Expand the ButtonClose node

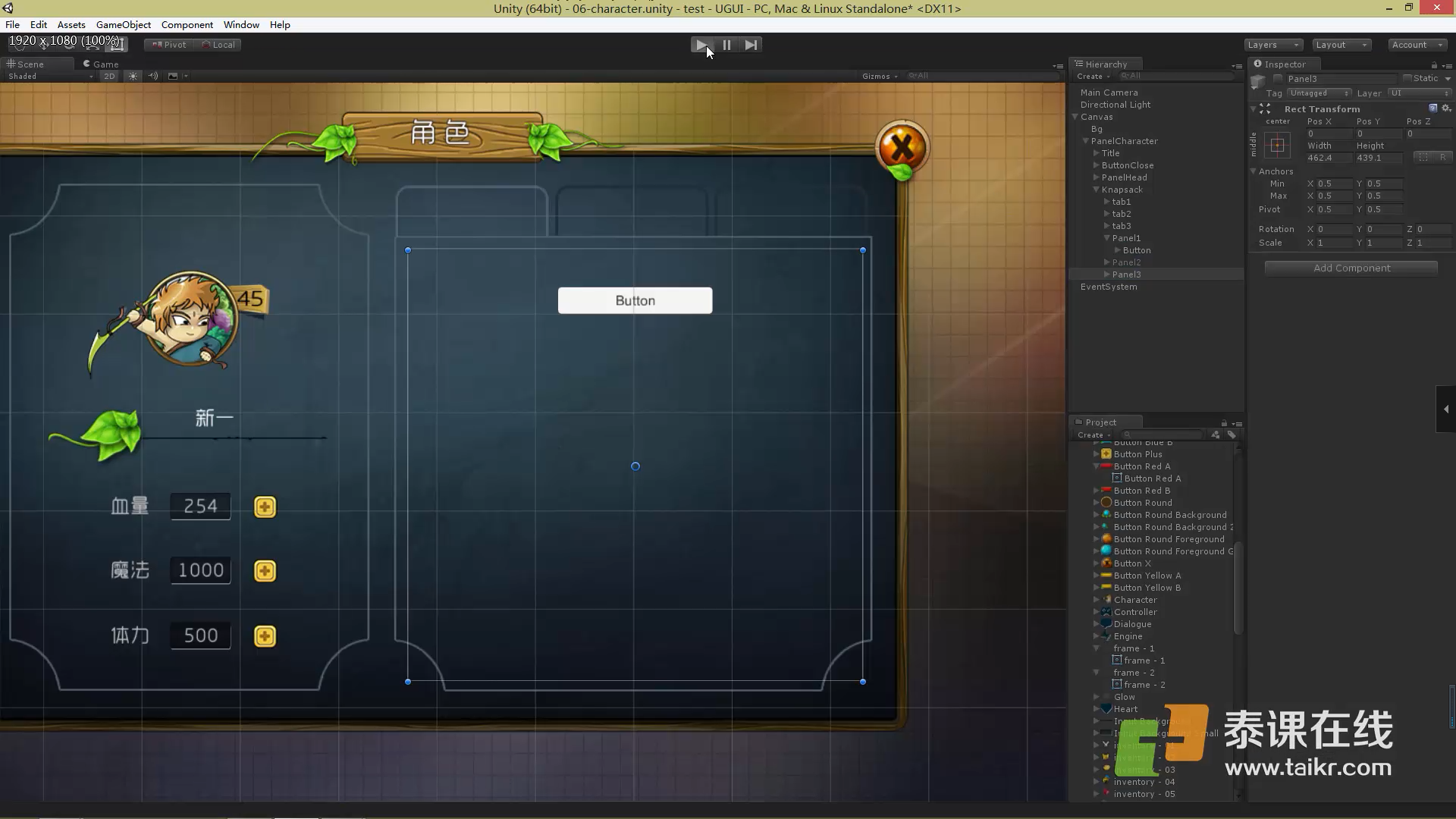1097,165
